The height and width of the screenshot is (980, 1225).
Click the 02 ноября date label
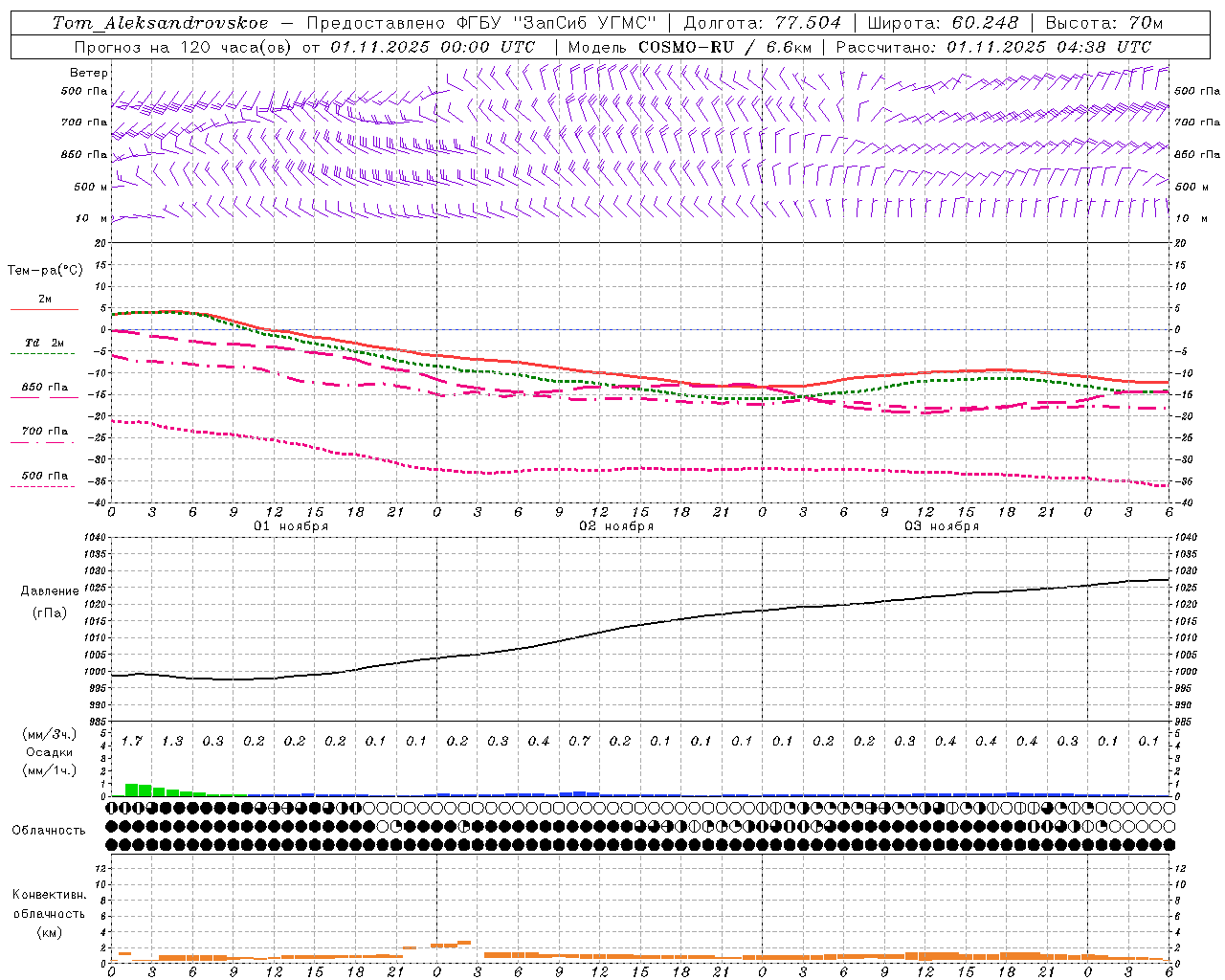[616, 526]
